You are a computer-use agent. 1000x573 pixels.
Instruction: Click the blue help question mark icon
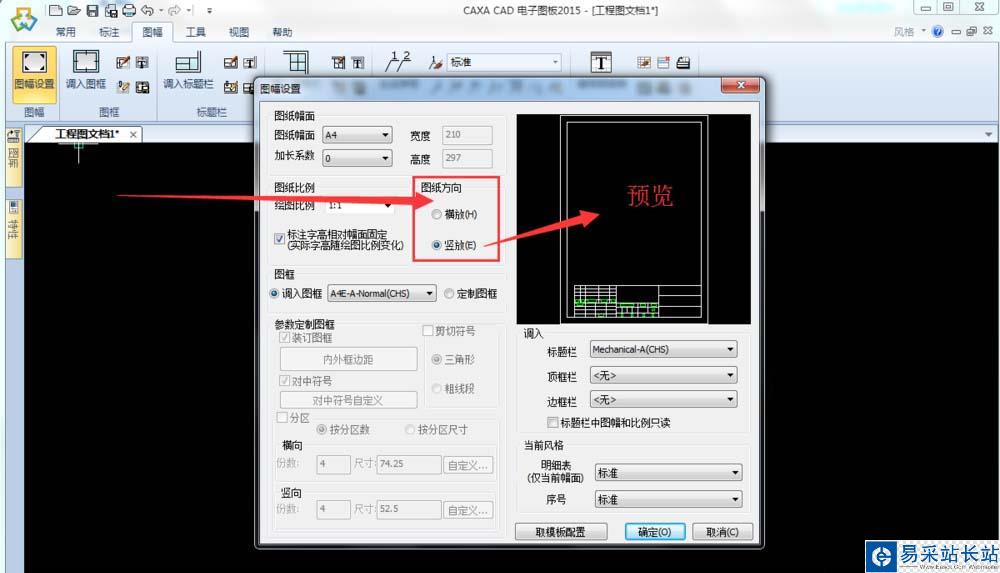point(938,31)
